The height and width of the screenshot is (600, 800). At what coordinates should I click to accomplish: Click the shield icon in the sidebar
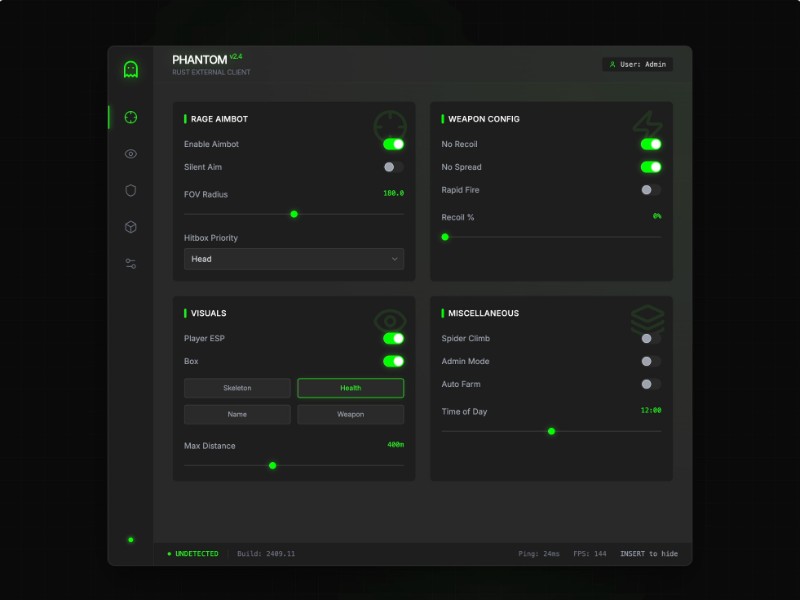click(x=130, y=190)
